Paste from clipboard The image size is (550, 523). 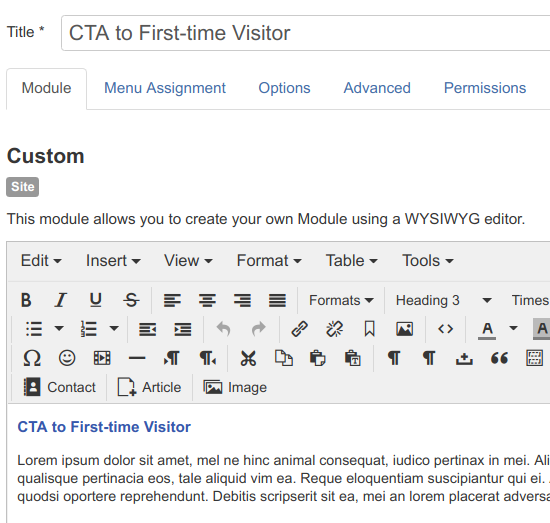(318, 358)
